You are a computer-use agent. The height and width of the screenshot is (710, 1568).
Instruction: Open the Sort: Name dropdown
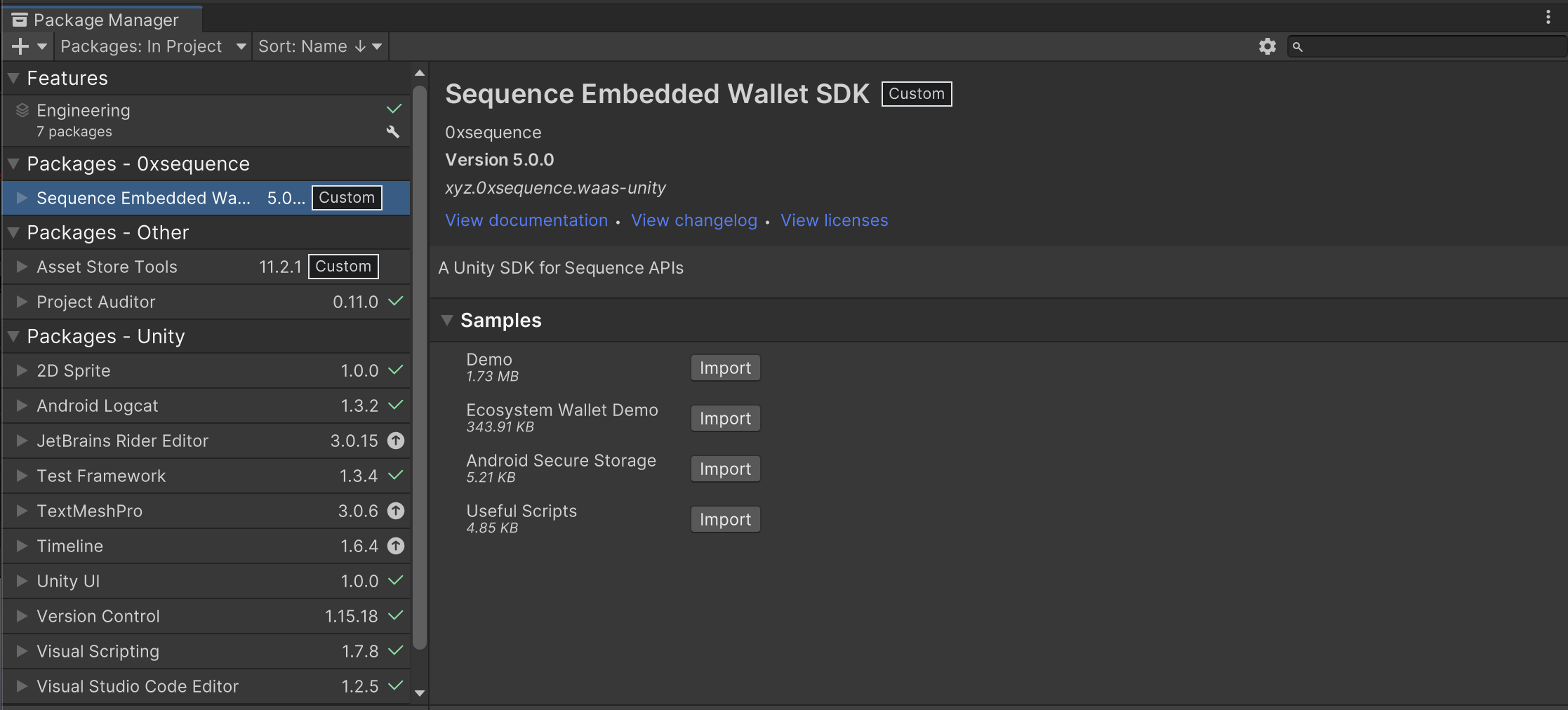tap(320, 46)
